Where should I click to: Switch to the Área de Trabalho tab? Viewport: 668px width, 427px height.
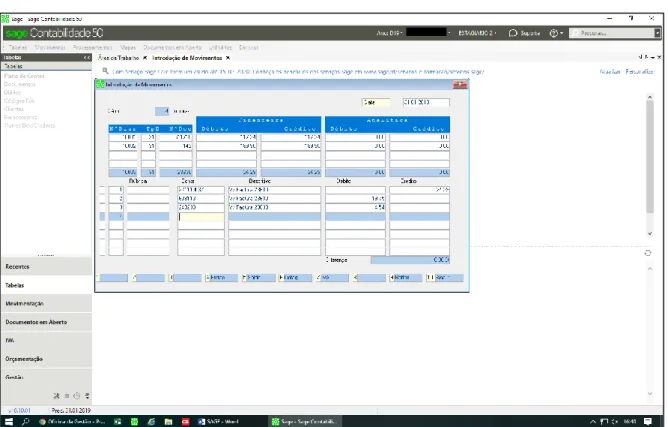tap(118, 58)
